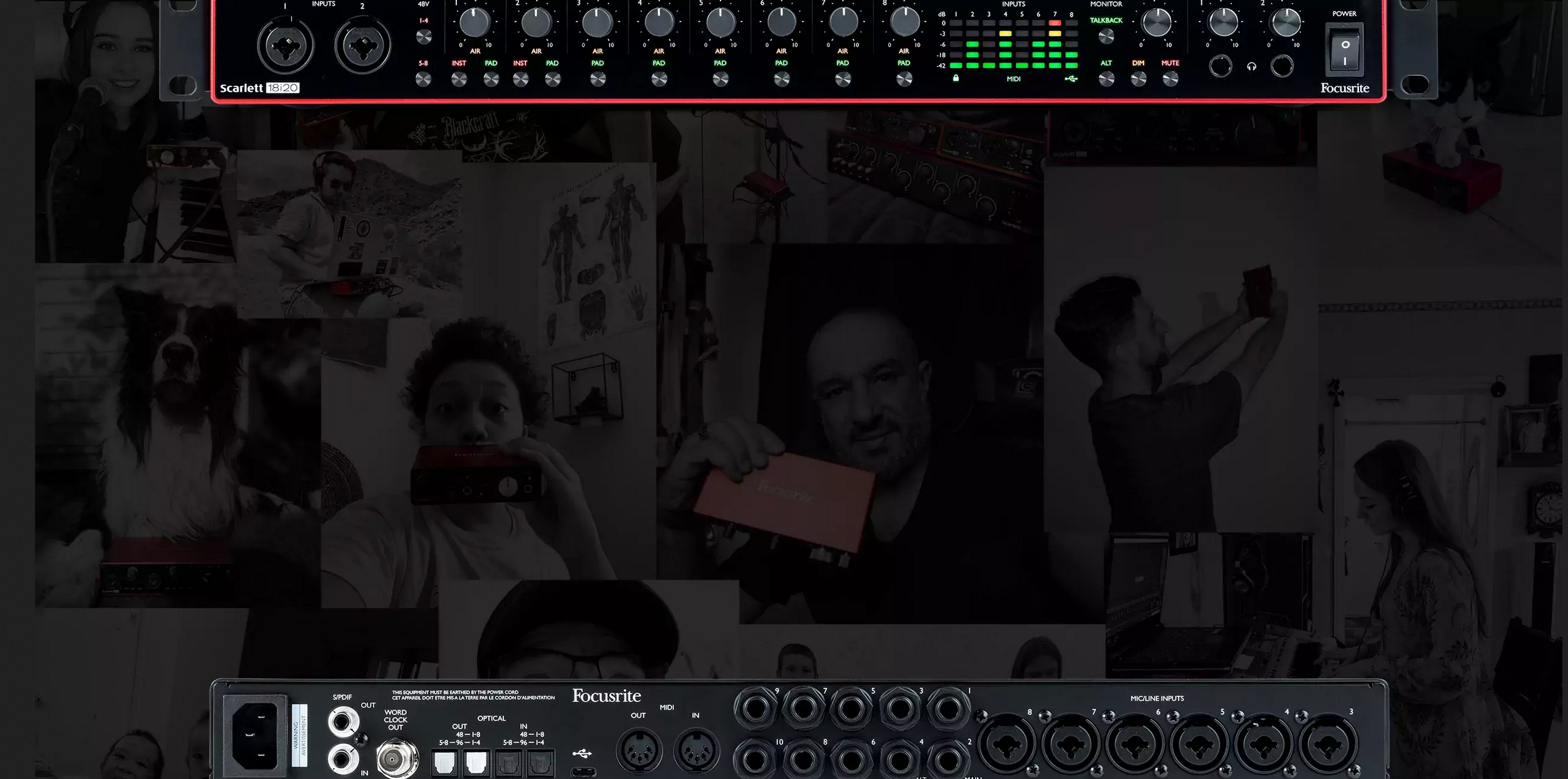Toggle the 48V button for inputs 5-8
Screen dimensions: 1568x779
(x=423, y=79)
